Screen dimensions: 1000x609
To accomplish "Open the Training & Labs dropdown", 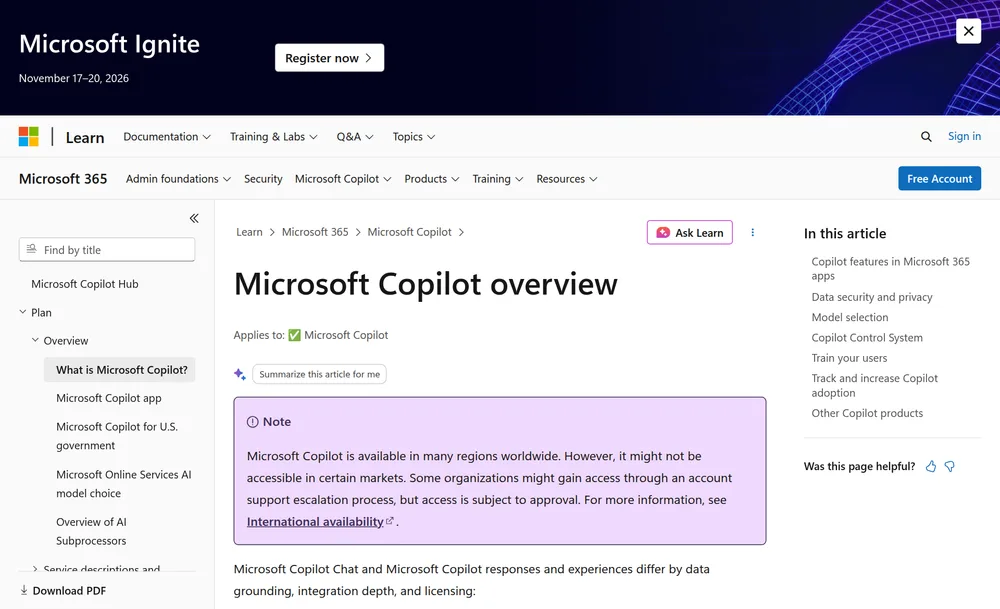I will click(274, 136).
